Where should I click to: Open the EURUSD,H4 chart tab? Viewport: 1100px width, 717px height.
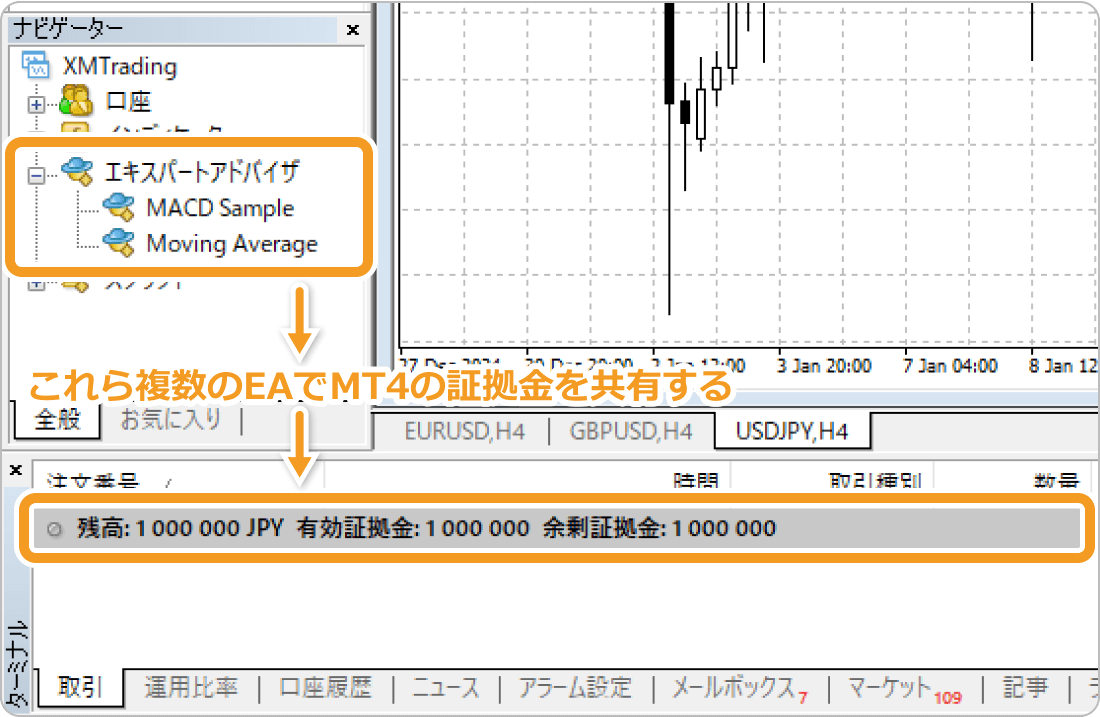[x=464, y=431]
